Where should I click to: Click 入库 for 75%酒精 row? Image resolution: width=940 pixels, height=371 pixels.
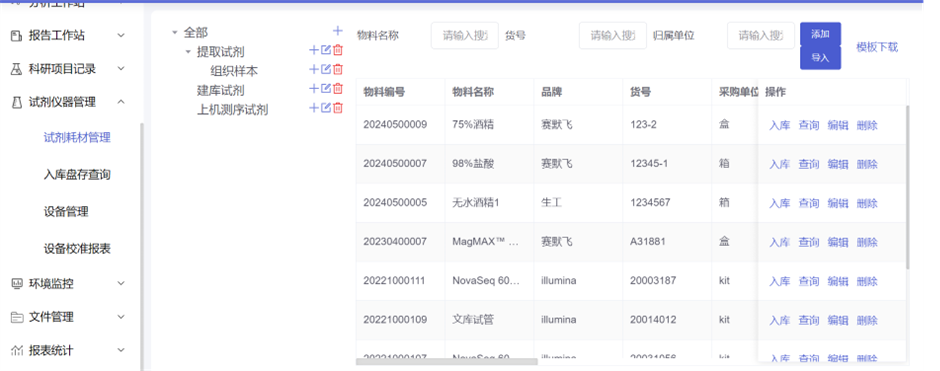pos(779,125)
